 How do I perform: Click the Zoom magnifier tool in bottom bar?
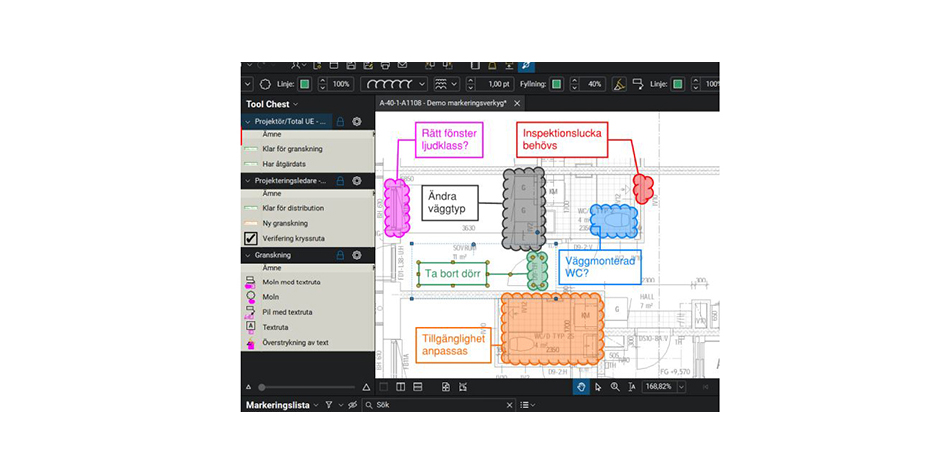point(615,387)
